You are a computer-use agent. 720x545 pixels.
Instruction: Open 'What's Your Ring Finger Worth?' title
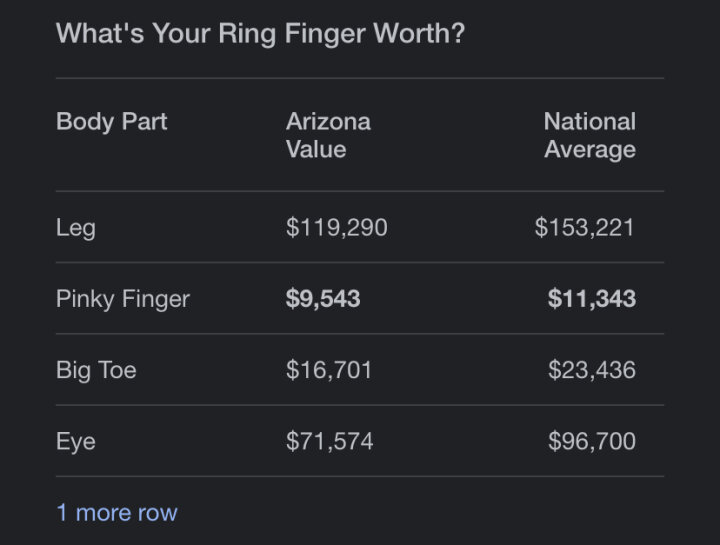260,34
